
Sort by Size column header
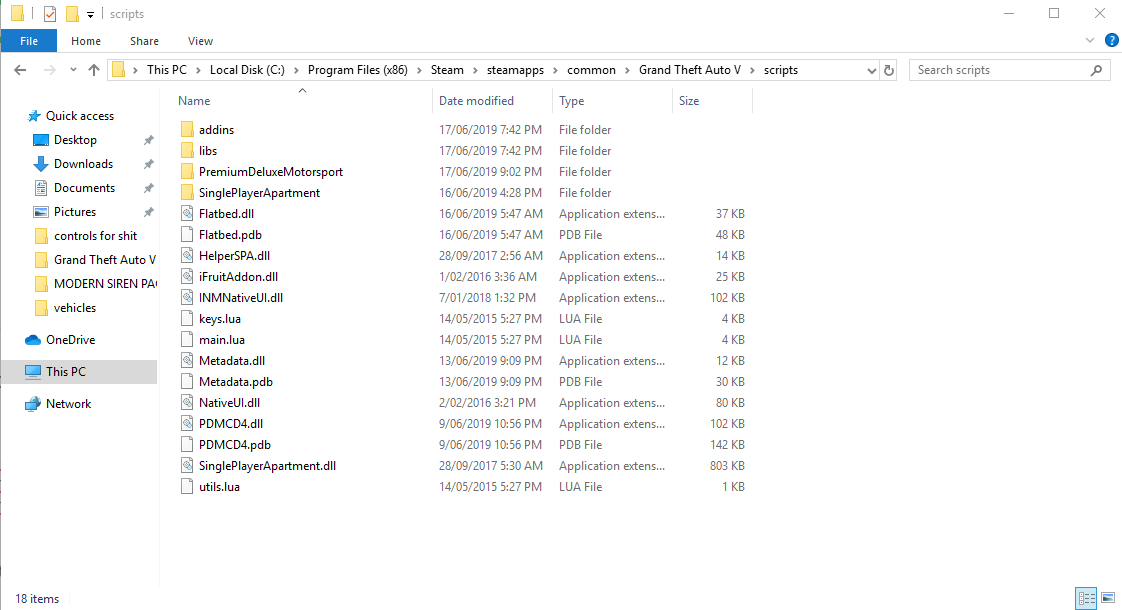pos(688,101)
